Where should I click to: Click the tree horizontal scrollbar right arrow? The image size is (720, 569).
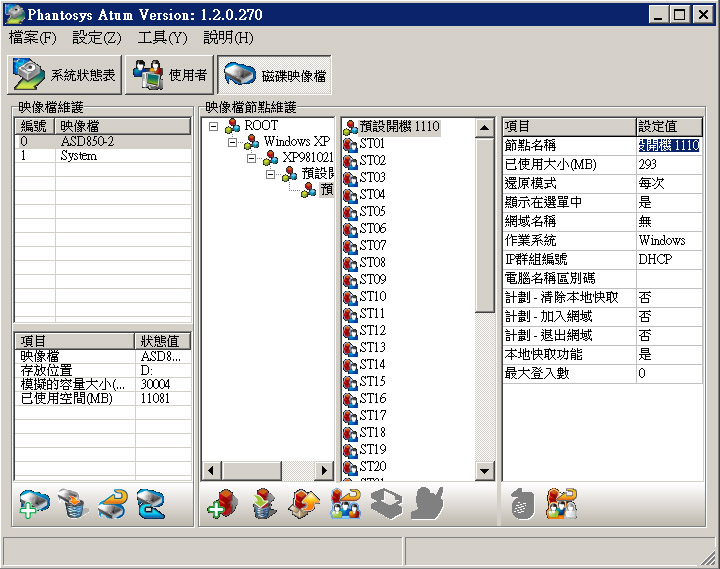pyautogui.click(x=324, y=470)
